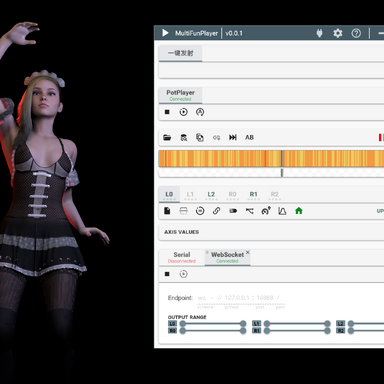Select the 一键发射 tab
The height and width of the screenshot is (384, 384).
coord(180,53)
